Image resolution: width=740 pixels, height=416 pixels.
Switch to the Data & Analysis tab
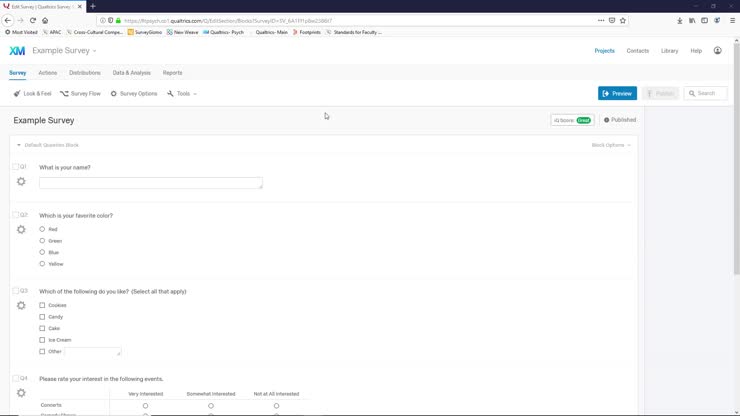tap(132, 73)
